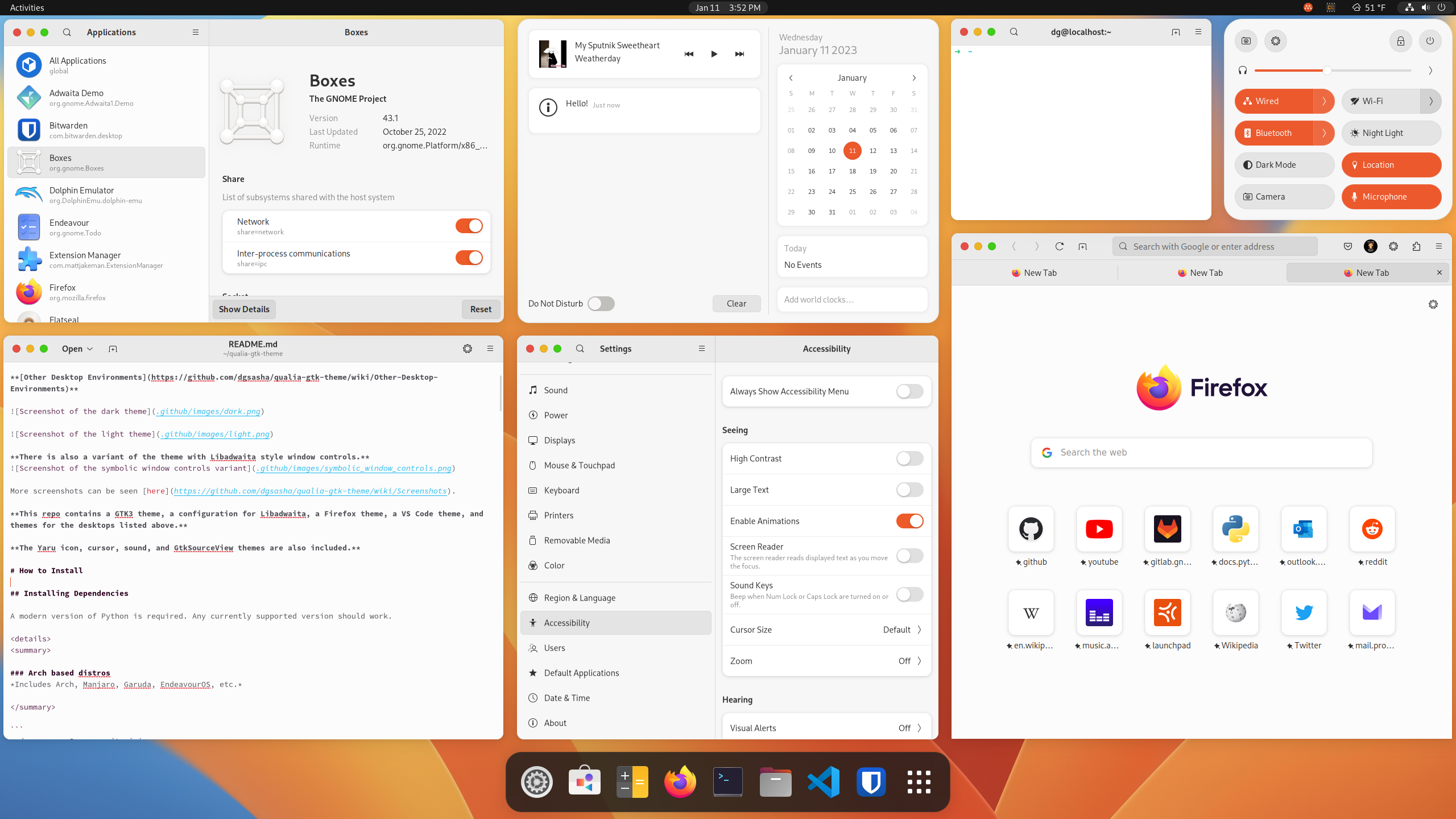This screenshot has height=819, width=1456.
Task: Switch to the first New Tab
Action: click(1034, 273)
